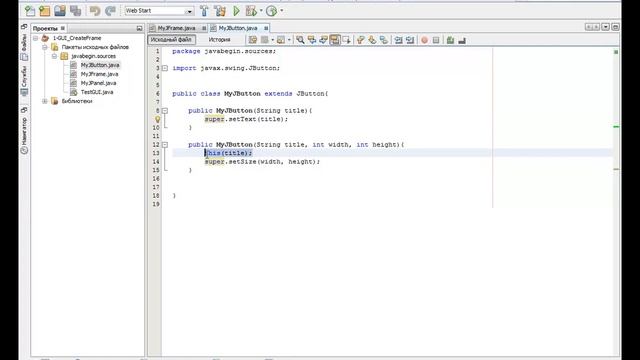Debug the main project icon

(251, 11)
